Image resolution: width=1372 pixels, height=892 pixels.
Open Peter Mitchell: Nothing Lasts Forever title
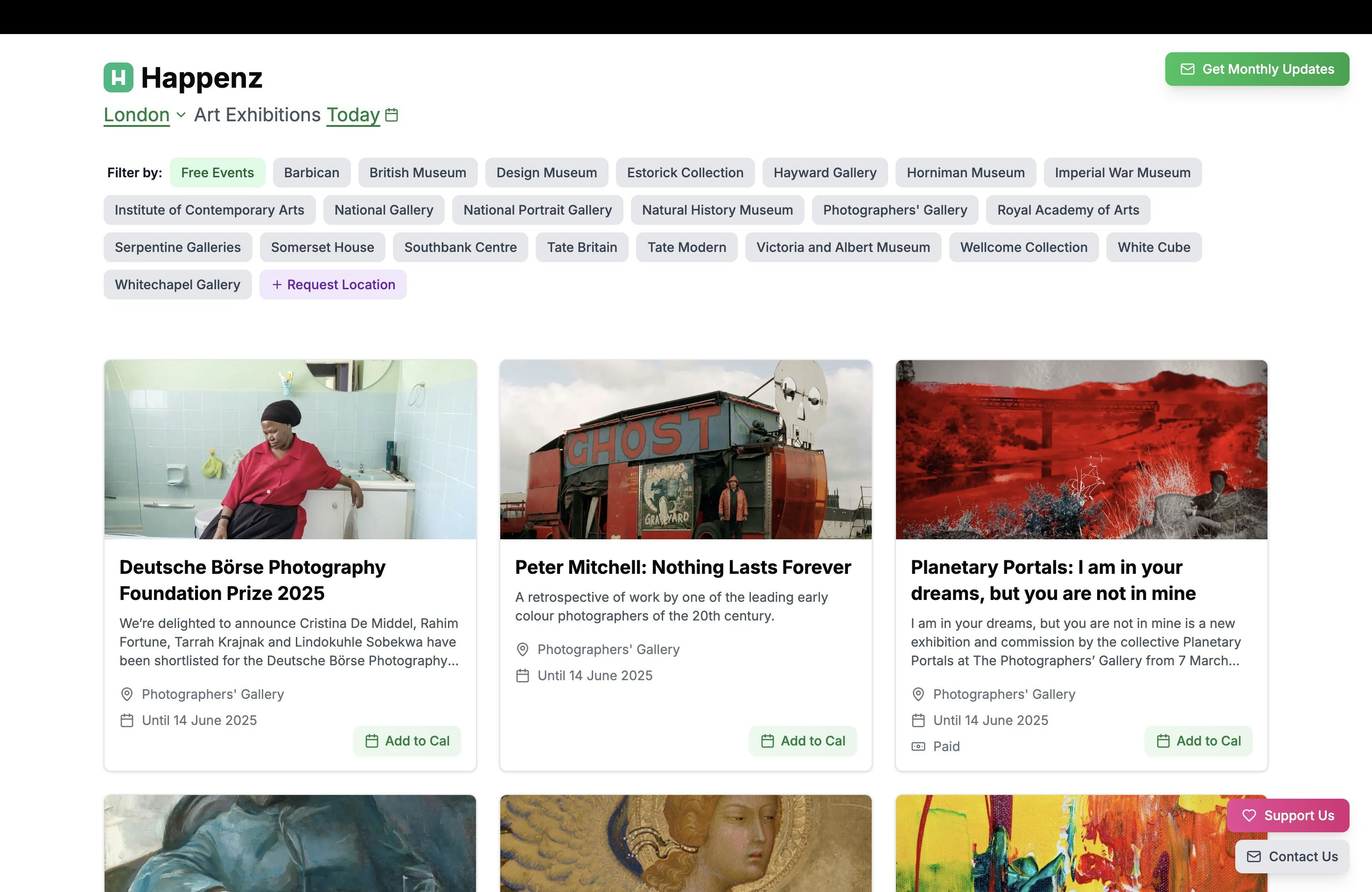(683, 567)
